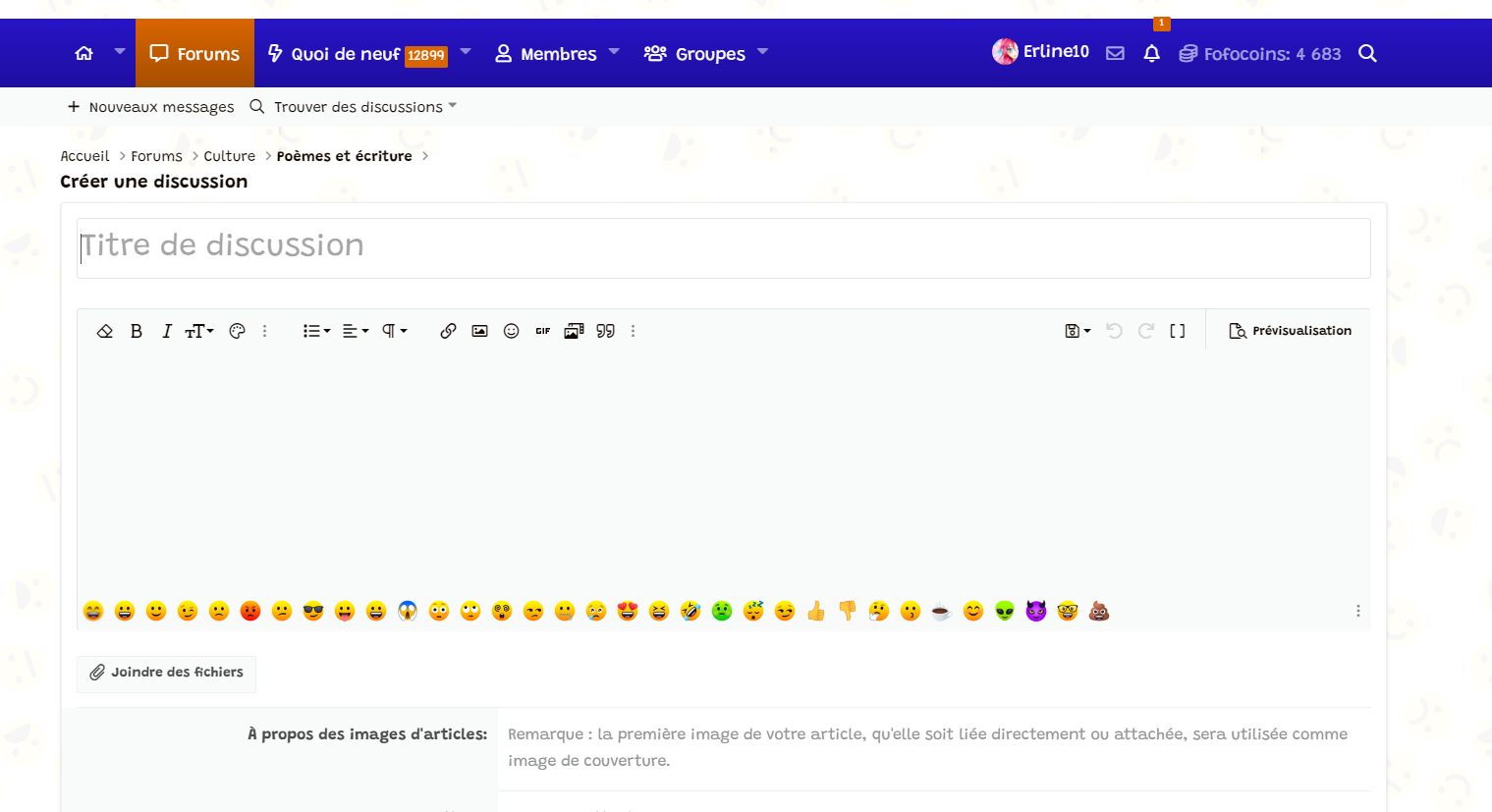The image size is (1492, 812).
Task: Insert an image into the post
Action: point(479,331)
